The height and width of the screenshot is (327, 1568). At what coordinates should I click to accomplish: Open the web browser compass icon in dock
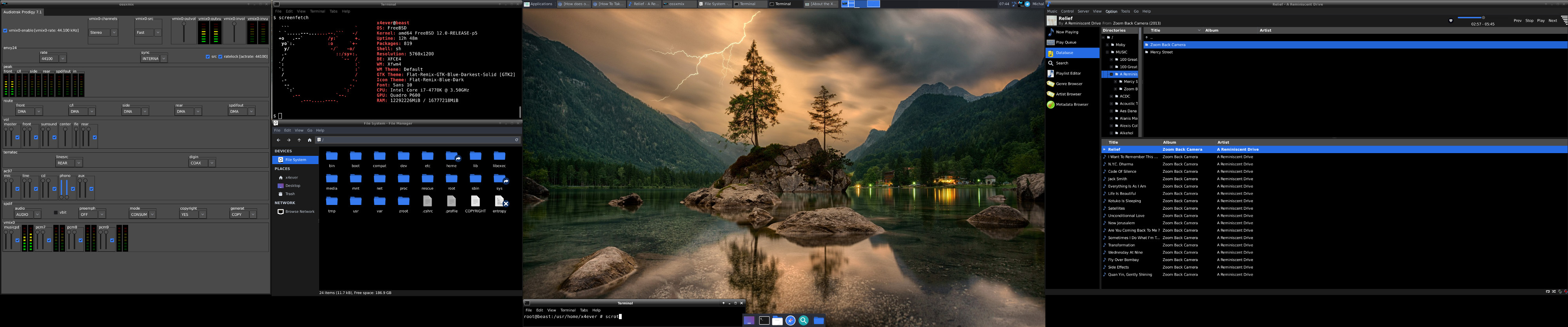coord(791,320)
